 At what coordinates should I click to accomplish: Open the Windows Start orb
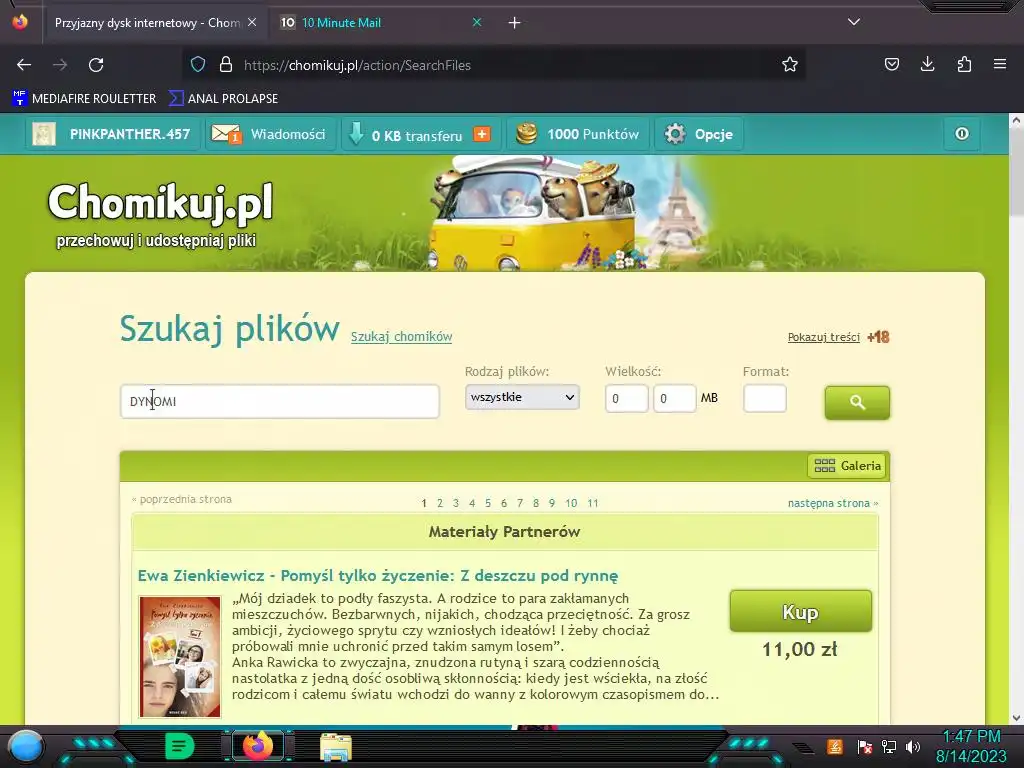27,747
